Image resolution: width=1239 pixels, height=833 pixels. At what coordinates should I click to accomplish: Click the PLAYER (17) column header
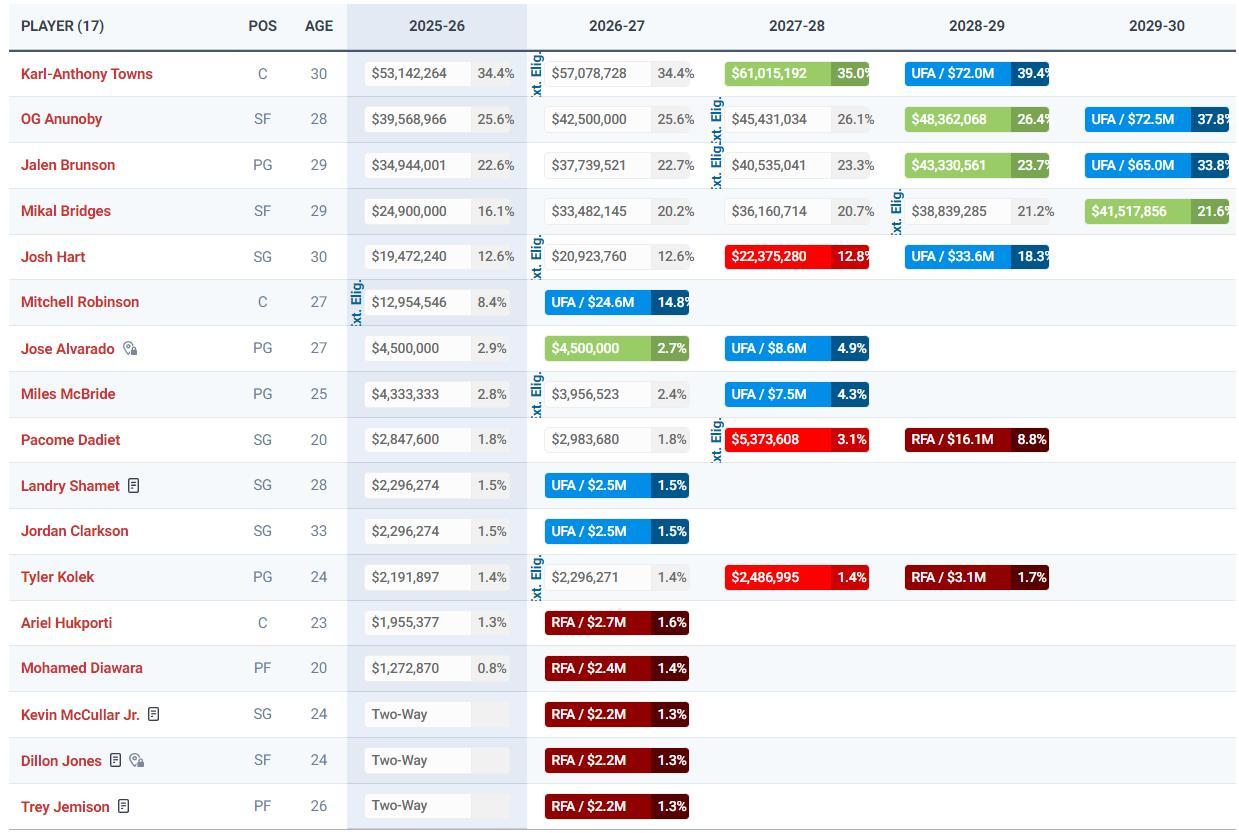(62, 26)
